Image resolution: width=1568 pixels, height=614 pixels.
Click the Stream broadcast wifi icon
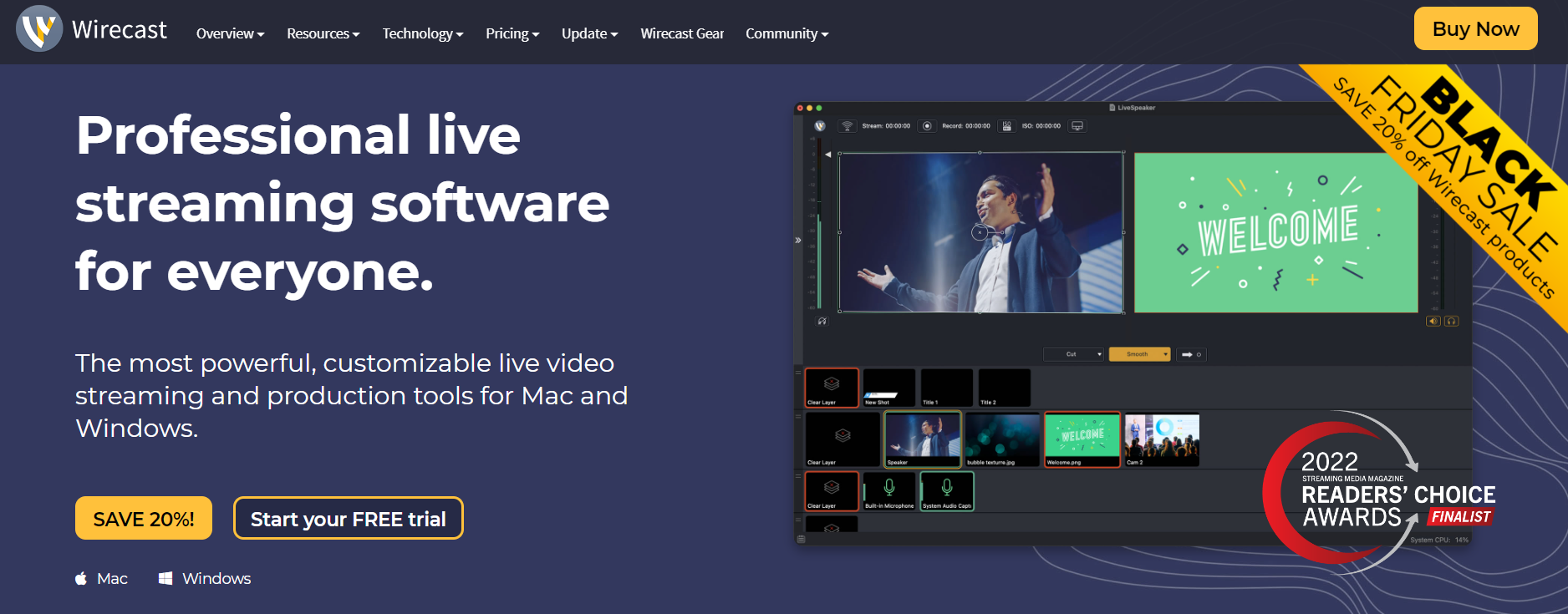click(847, 126)
